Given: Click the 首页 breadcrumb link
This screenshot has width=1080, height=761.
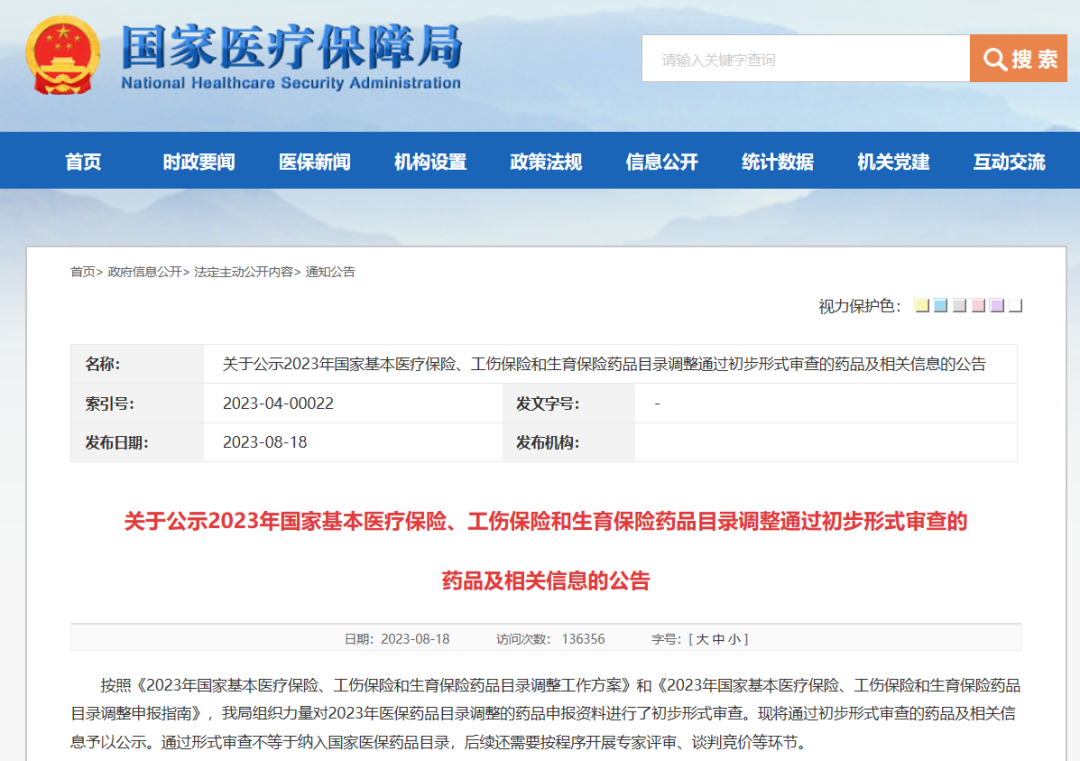Looking at the screenshot, I should tap(82, 272).
